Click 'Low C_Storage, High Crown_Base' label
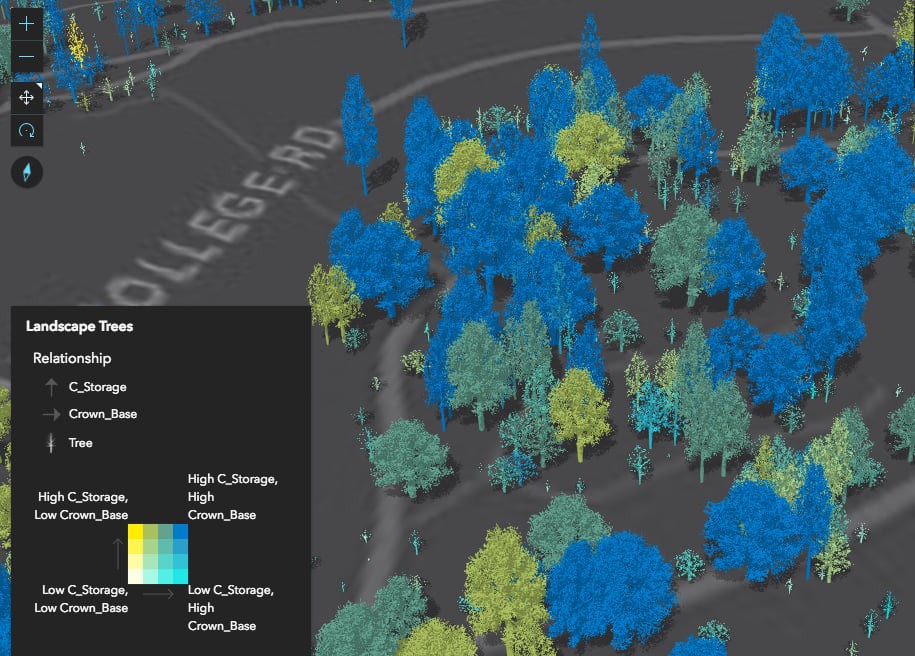Screen dimensions: 915x656 (231, 608)
